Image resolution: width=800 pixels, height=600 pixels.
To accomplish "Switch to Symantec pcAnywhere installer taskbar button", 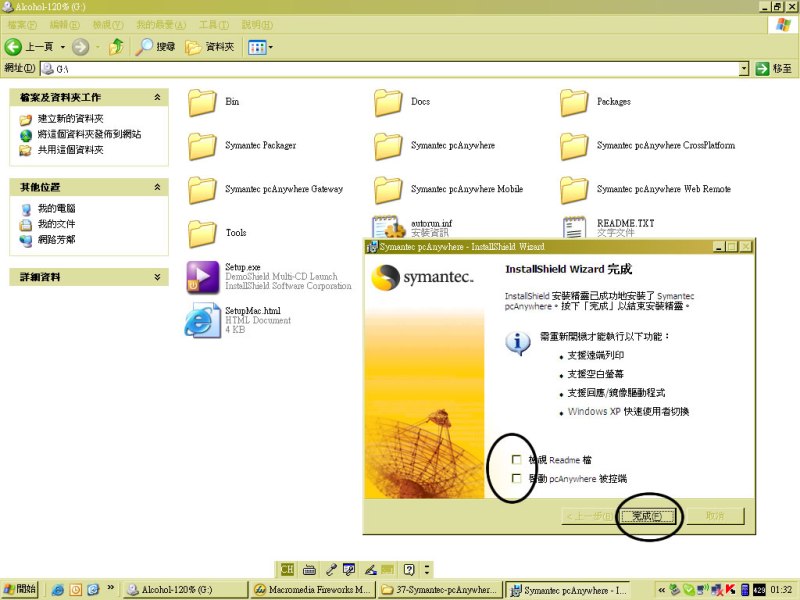I will point(567,590).
